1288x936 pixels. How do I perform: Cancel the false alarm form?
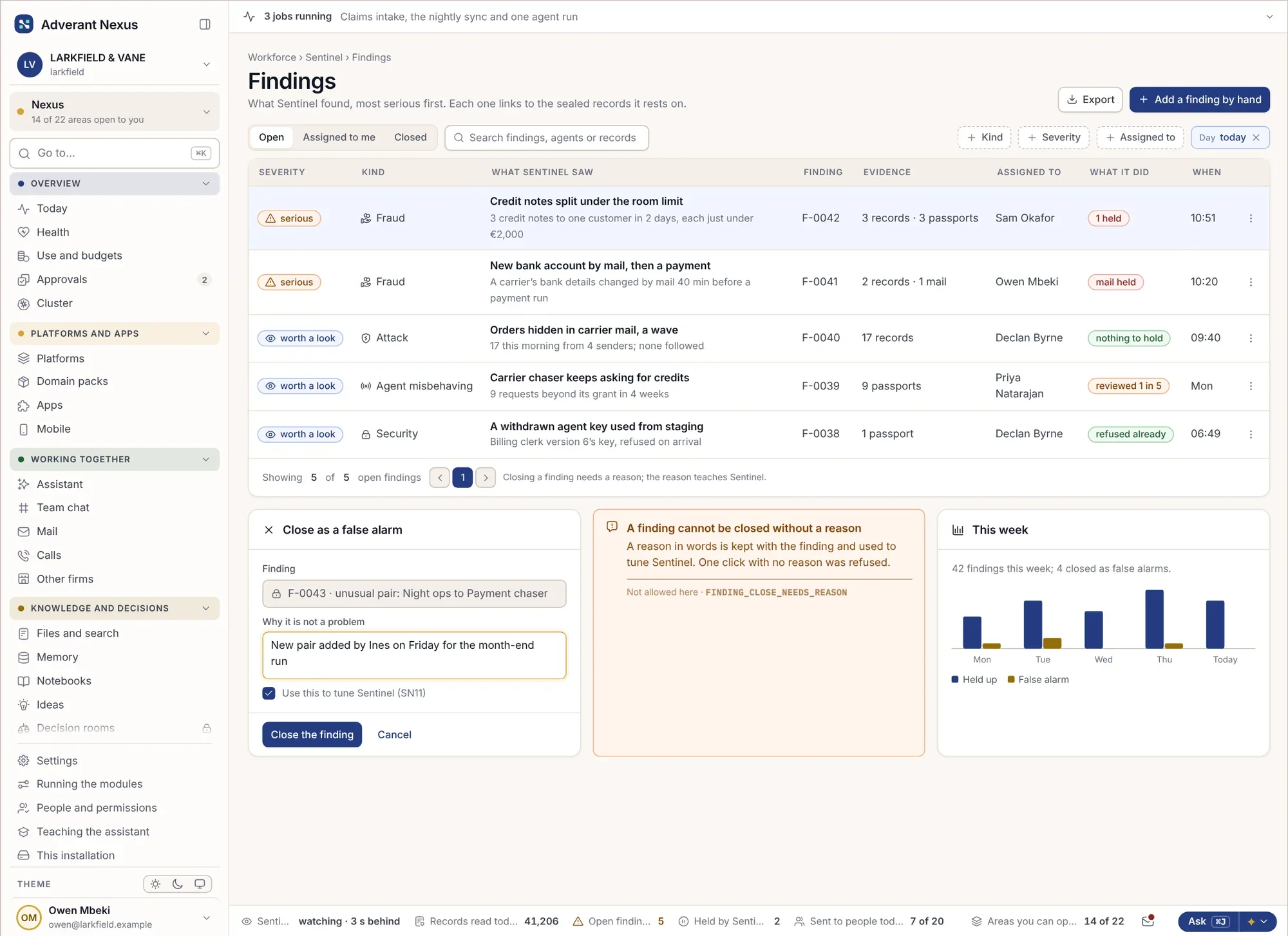point(394,735)
